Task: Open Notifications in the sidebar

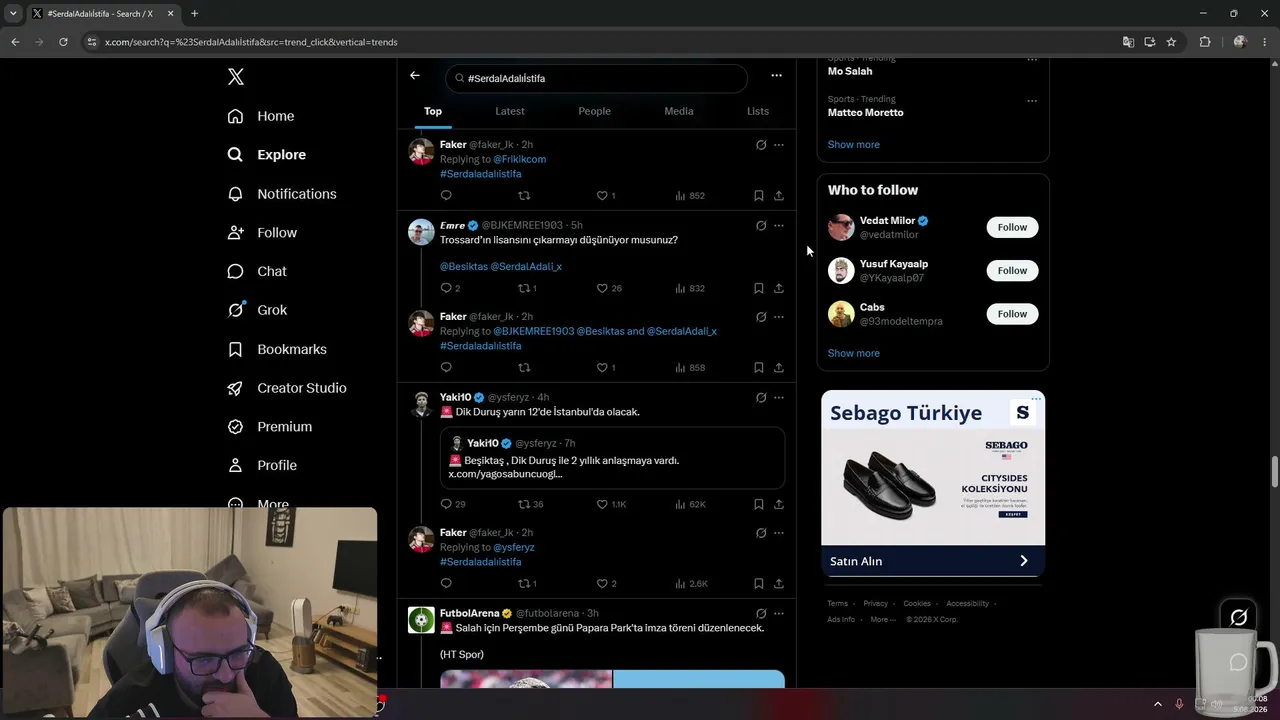Action: tap(282, 194)
